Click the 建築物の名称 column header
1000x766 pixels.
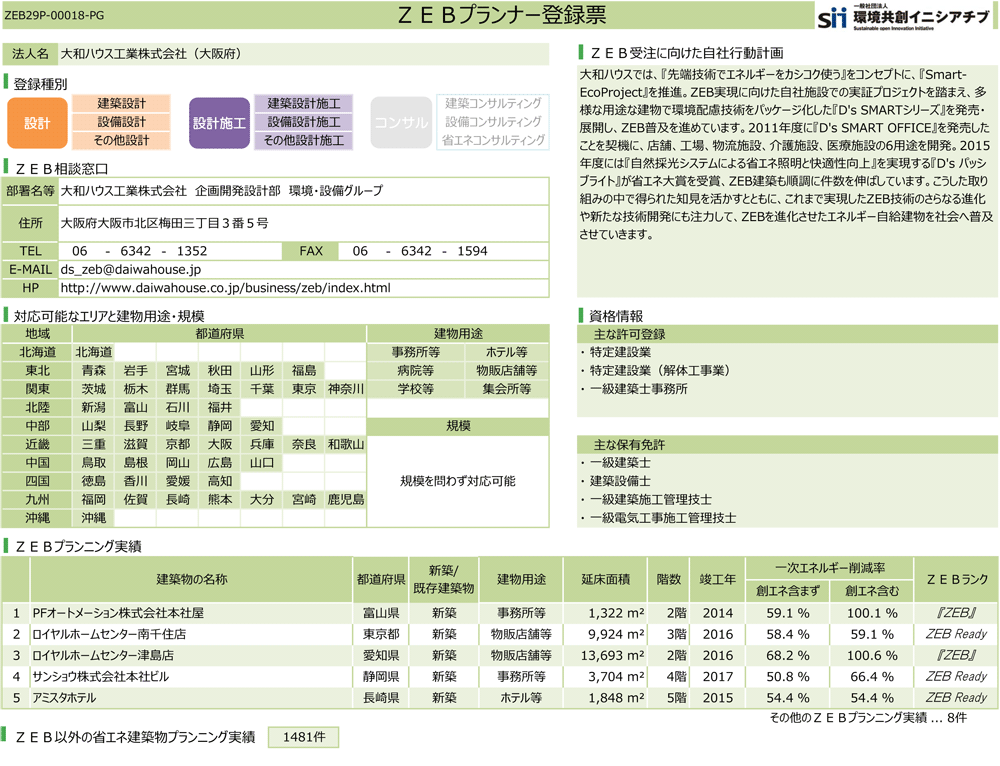pyautogui.click(x=191, y=579)
